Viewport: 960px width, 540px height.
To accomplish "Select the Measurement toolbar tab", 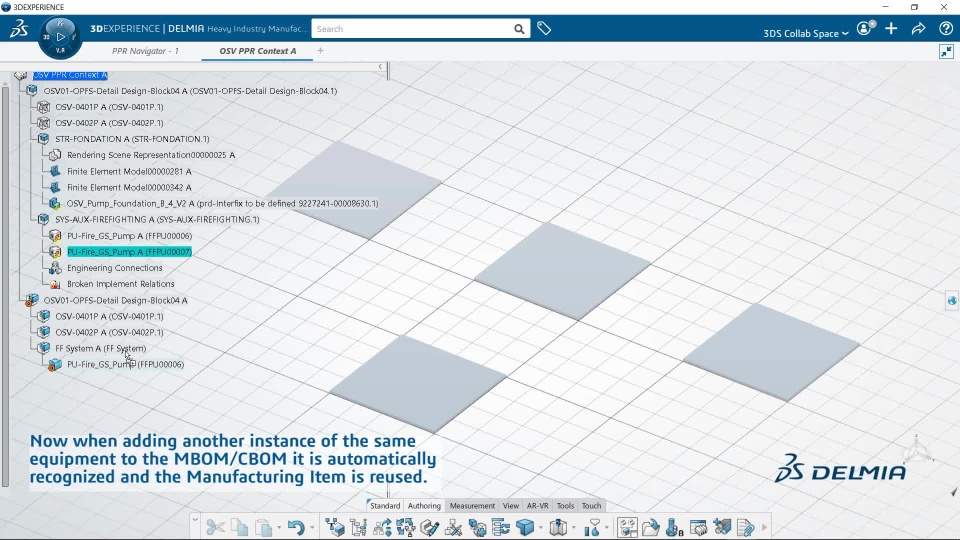I will [472, 506].
